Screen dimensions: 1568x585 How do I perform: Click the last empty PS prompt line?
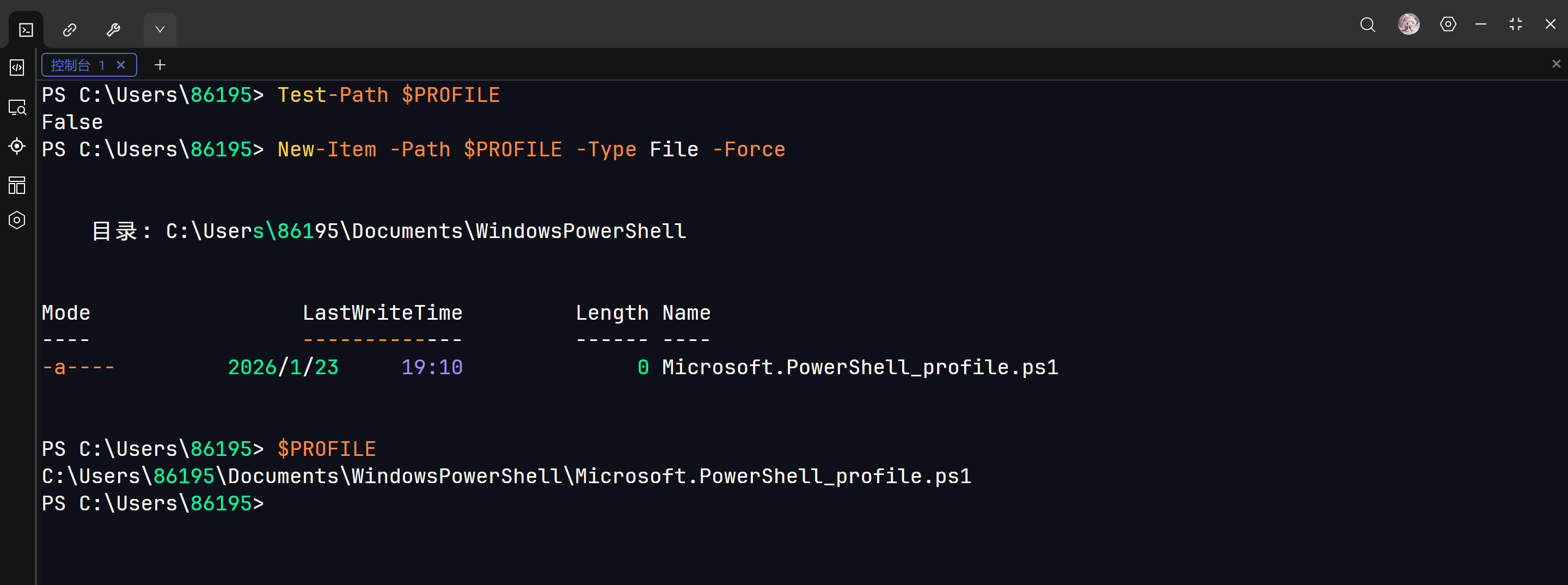(153, 504)
